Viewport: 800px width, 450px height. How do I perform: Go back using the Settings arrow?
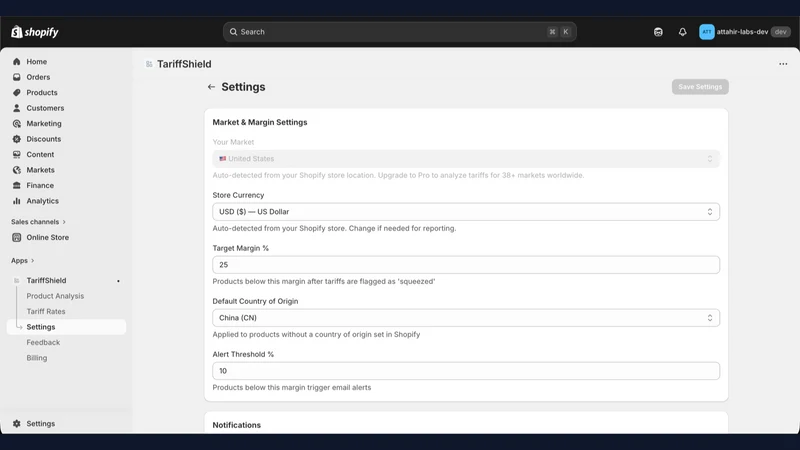point(211,87)
